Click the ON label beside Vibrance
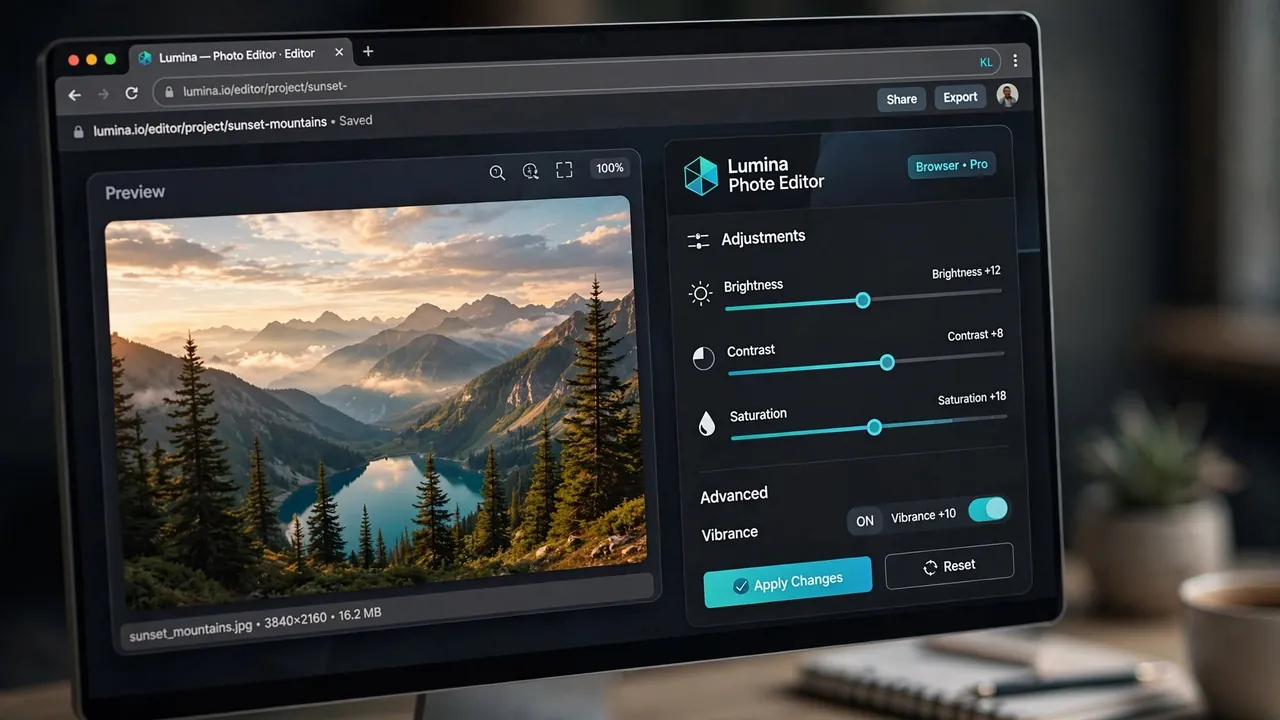 point(865,520)
